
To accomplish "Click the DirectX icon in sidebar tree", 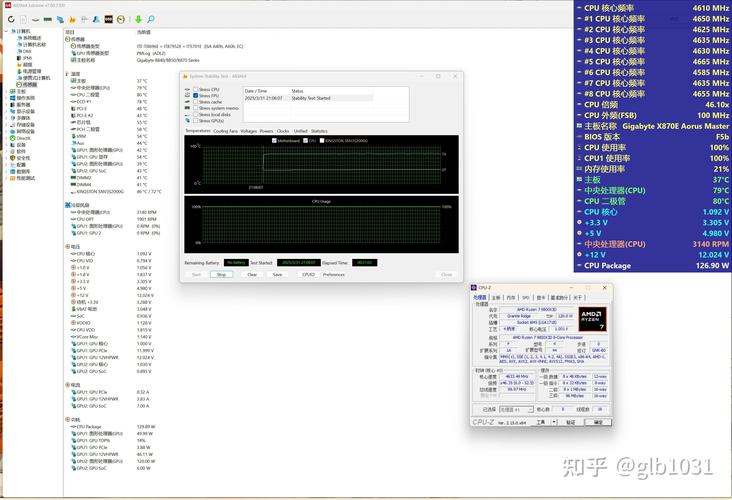I will 13,138.
